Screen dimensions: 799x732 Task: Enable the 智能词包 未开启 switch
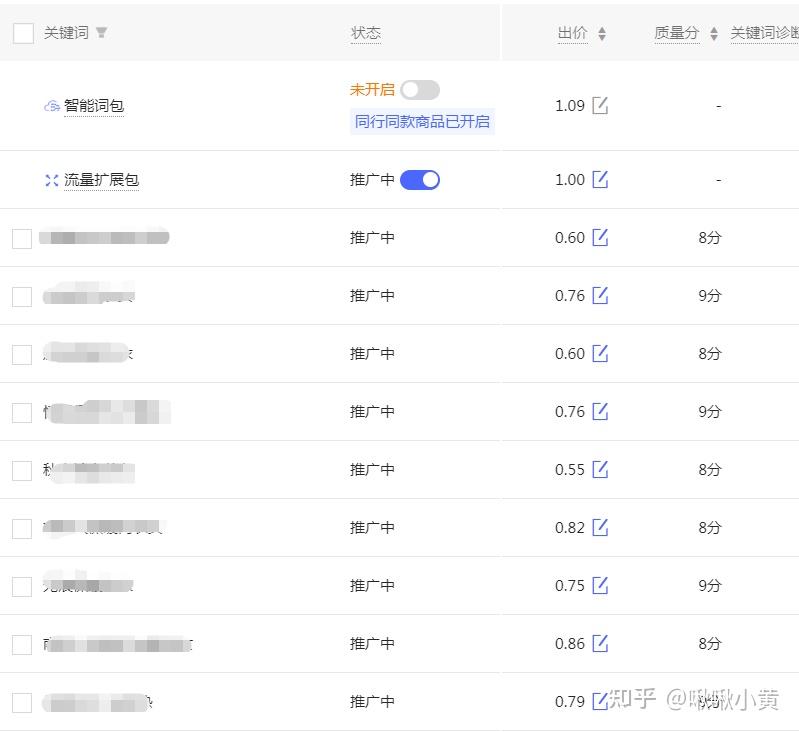click(x=420, y=90)
